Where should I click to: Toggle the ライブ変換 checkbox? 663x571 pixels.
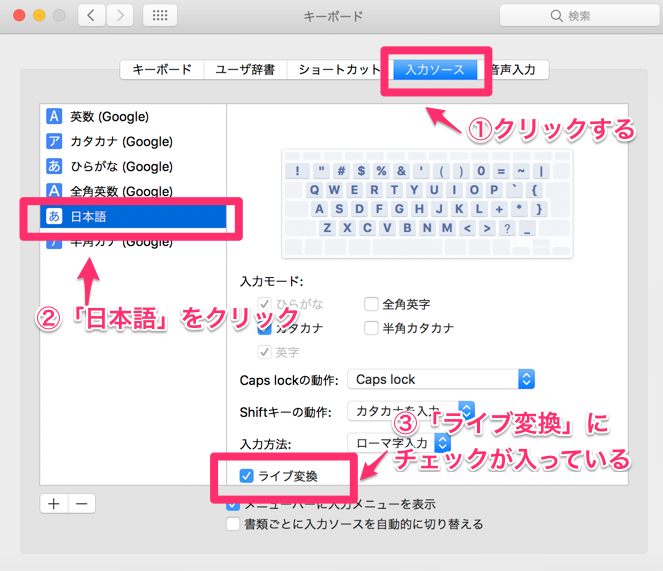click(x=247, y=475)
